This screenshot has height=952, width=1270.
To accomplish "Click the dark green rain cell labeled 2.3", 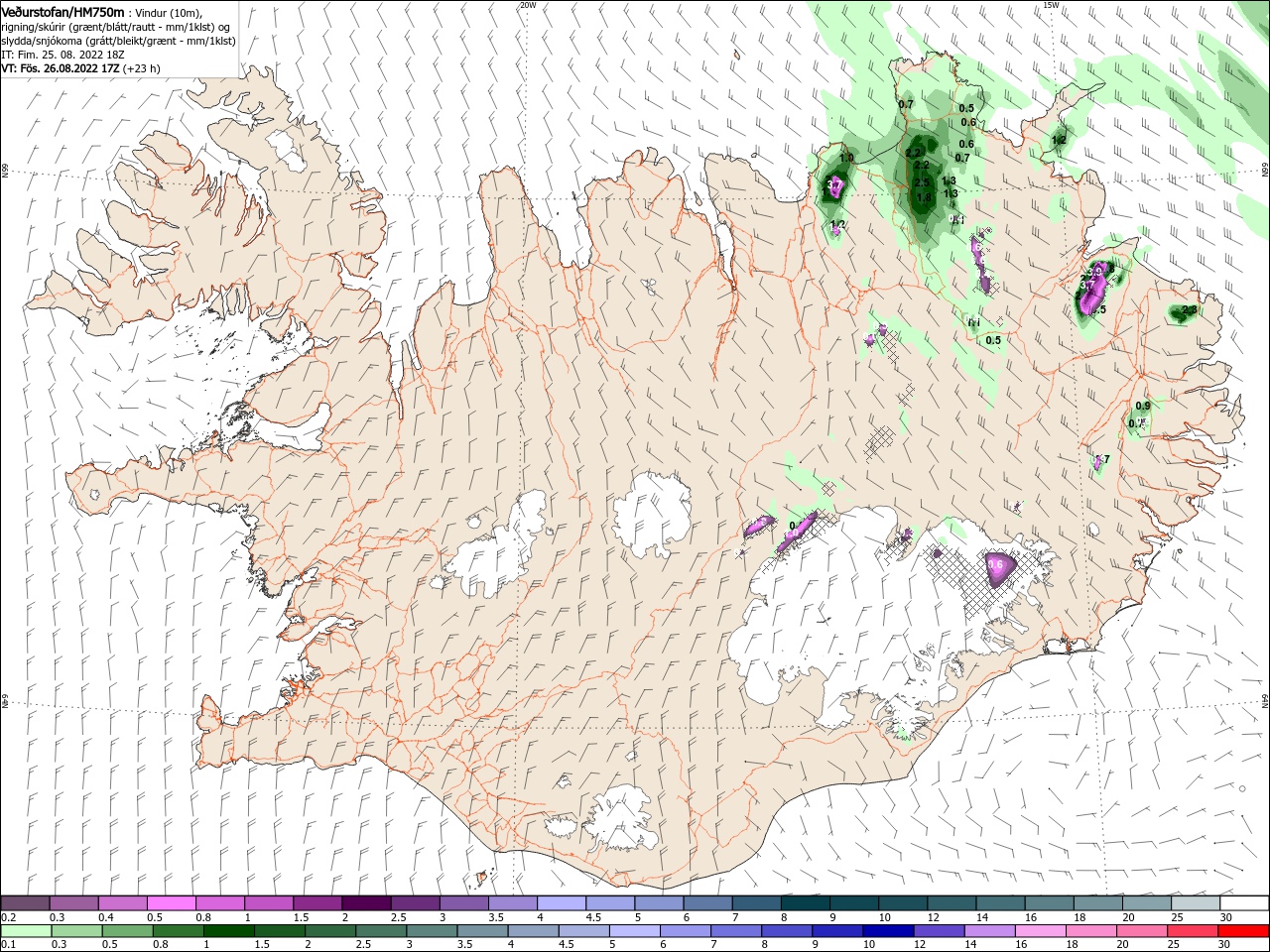I will click(x=1181, y=313).
